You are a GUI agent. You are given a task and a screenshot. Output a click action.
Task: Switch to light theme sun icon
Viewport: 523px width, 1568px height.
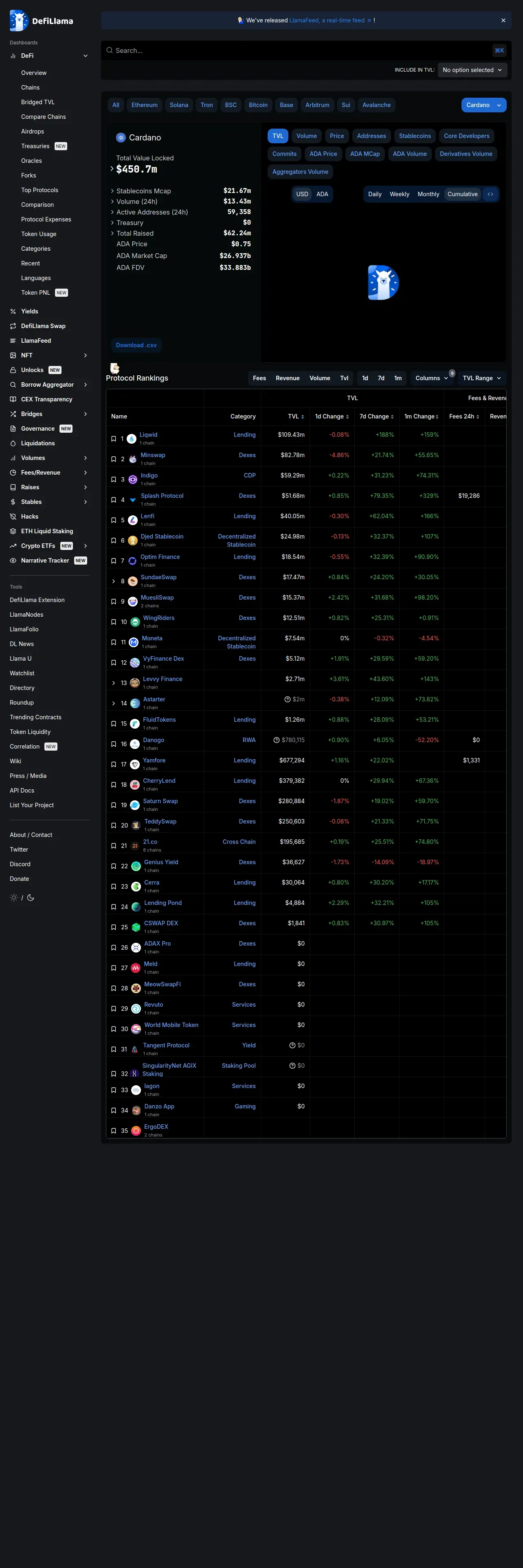[x=14, y=898]
